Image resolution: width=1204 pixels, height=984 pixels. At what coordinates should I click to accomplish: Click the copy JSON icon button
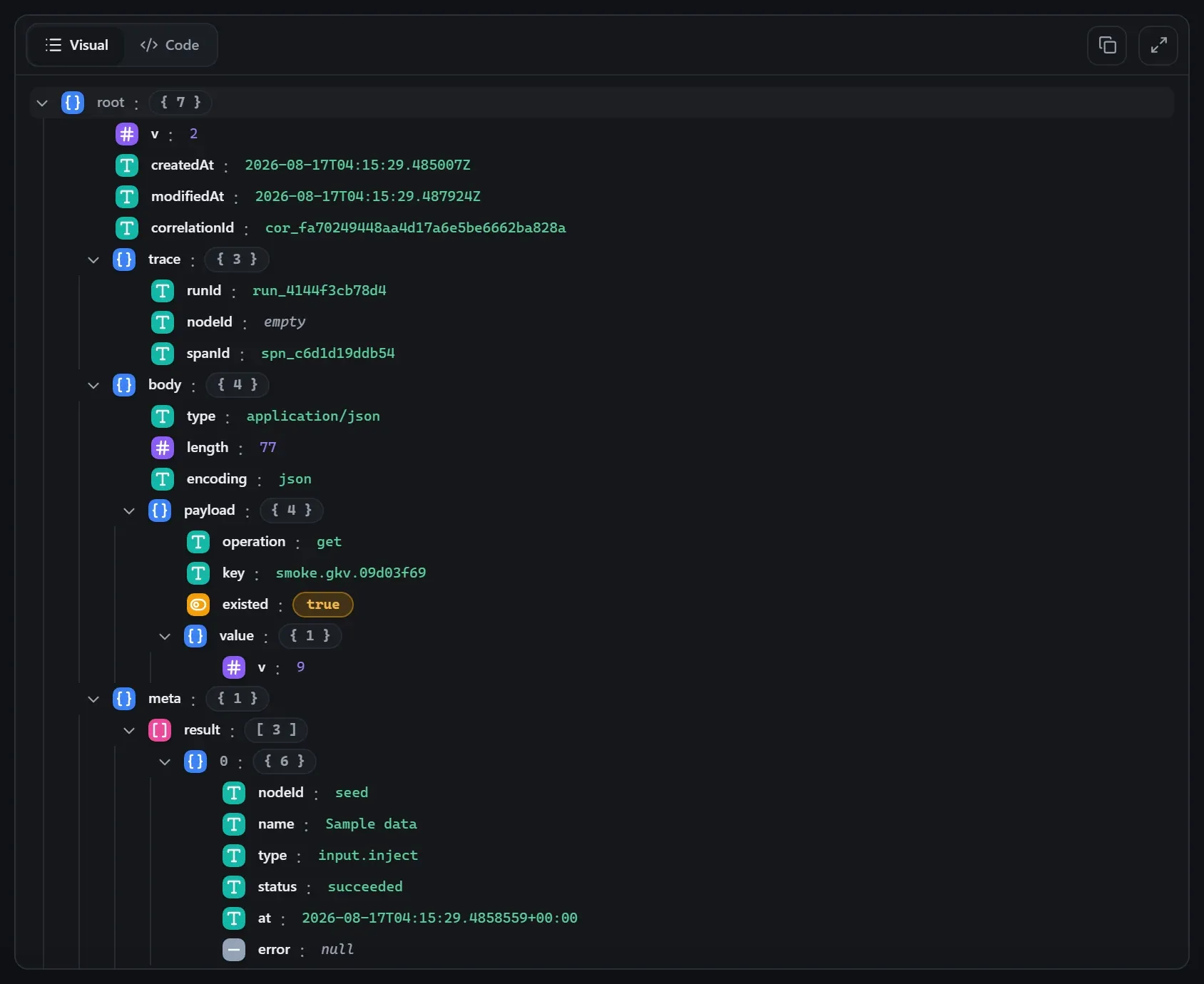(x=1107, y=46)
